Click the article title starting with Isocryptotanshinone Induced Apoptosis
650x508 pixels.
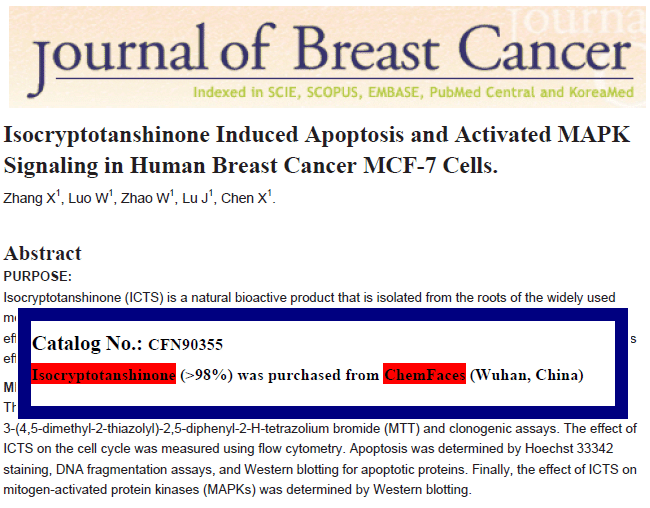(x=317, y=150)
